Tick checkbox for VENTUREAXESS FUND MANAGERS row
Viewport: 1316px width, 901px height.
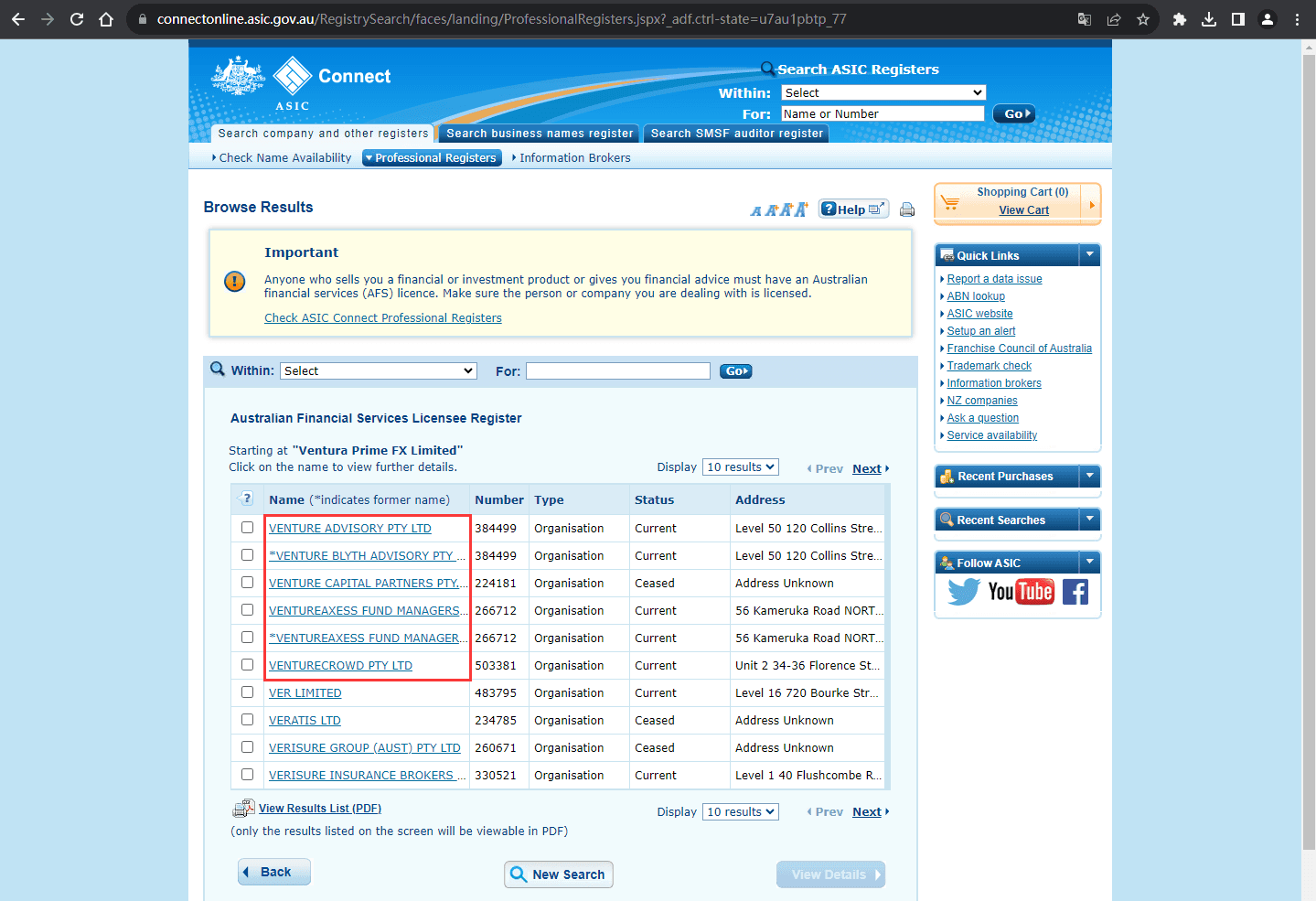[x=247, y=610]
